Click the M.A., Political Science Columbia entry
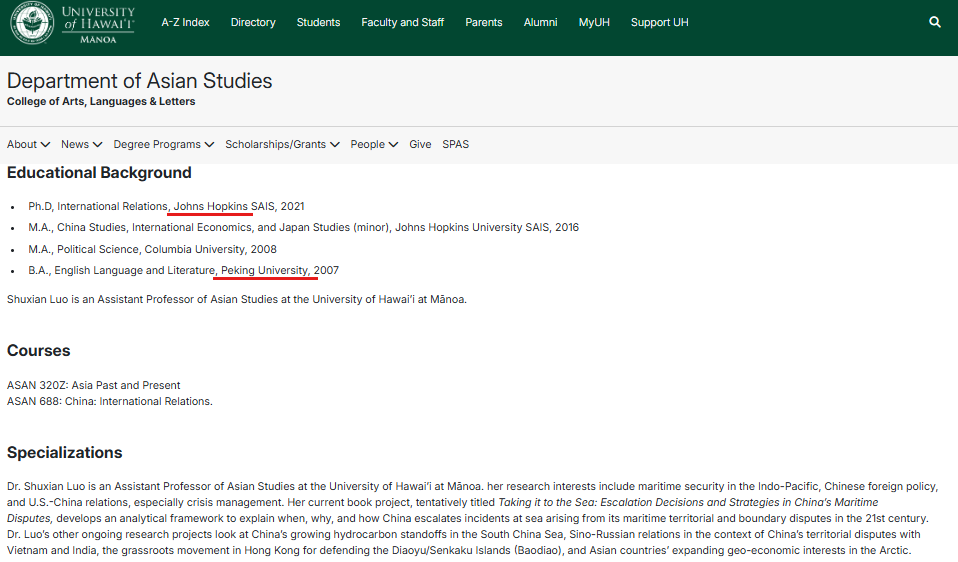Image resolution: width=958 pixels, height=562 pixels. pos(152,249)
